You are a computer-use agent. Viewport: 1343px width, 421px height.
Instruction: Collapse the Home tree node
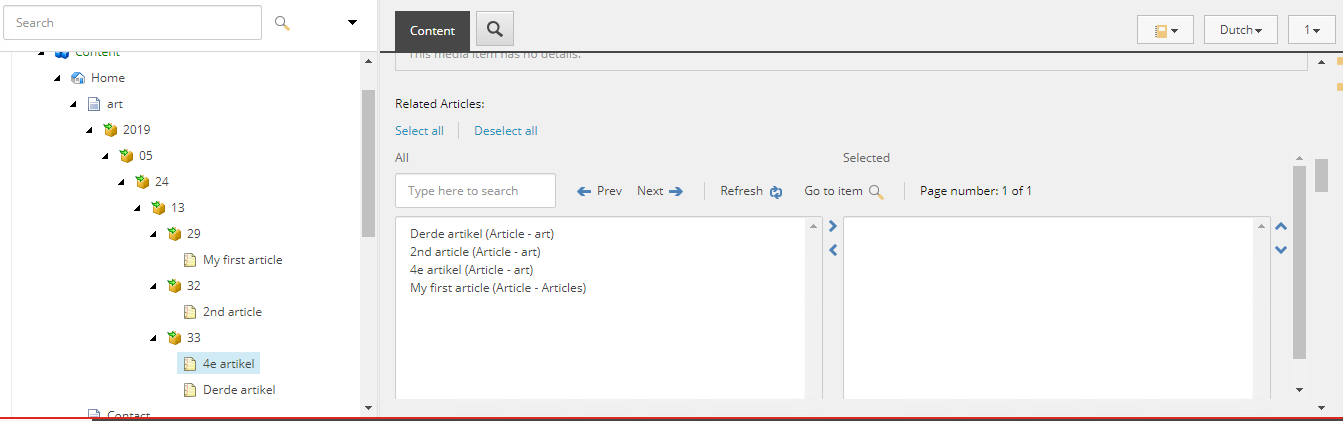click(58, 78)
